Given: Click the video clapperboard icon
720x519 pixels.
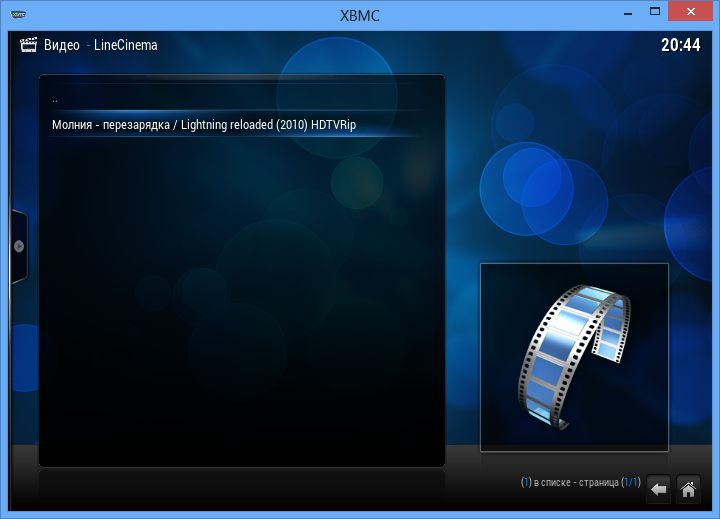Looking at the screenshot, I should click(28, 45).
